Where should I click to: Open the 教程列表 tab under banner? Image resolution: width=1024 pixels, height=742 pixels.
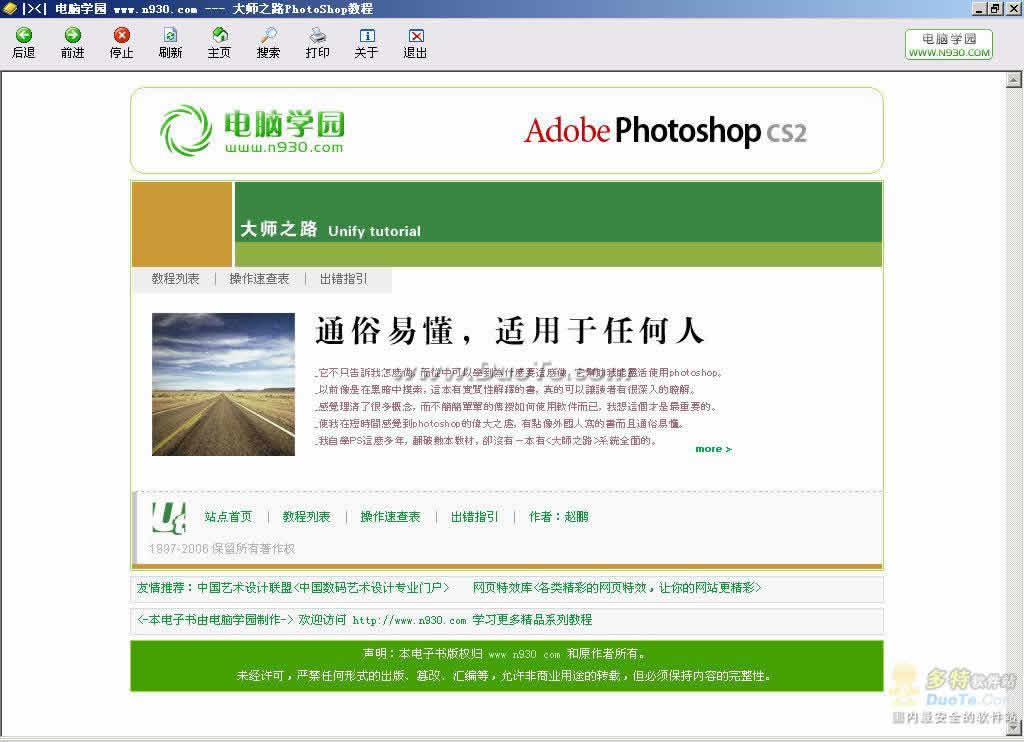[175, 279]
